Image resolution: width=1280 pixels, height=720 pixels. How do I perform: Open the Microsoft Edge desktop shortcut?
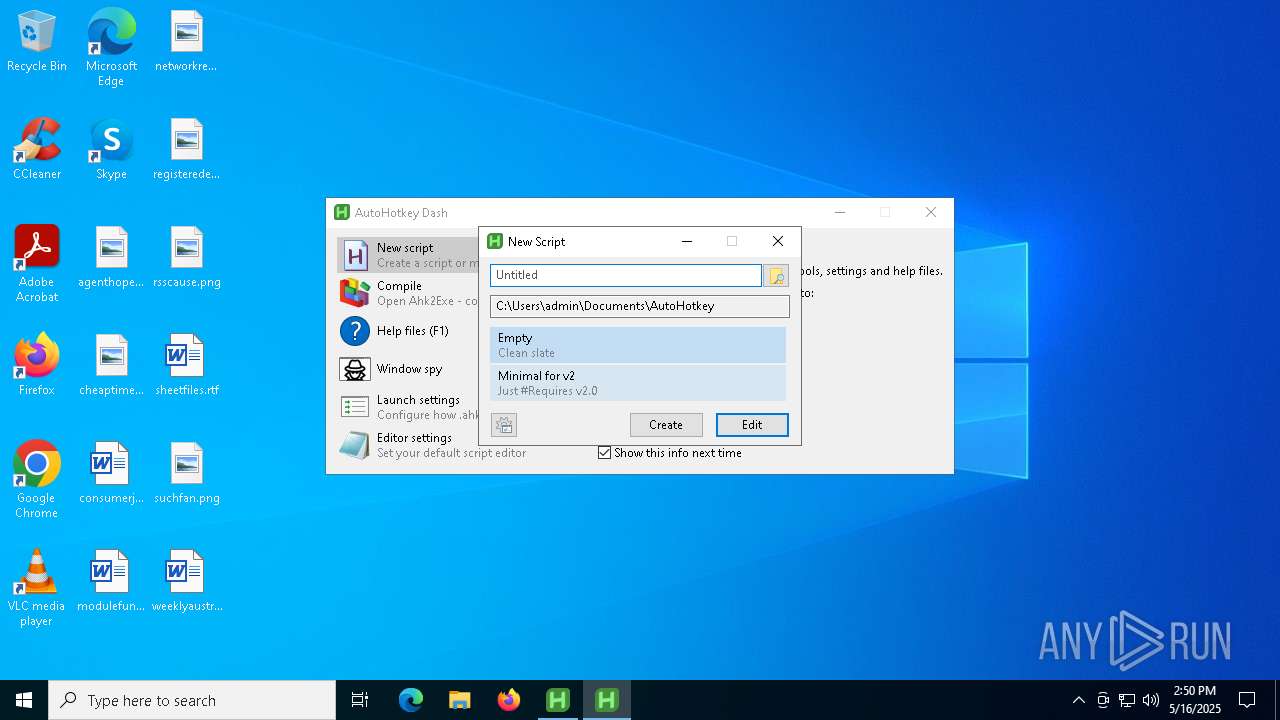click(x=111, y=47)
